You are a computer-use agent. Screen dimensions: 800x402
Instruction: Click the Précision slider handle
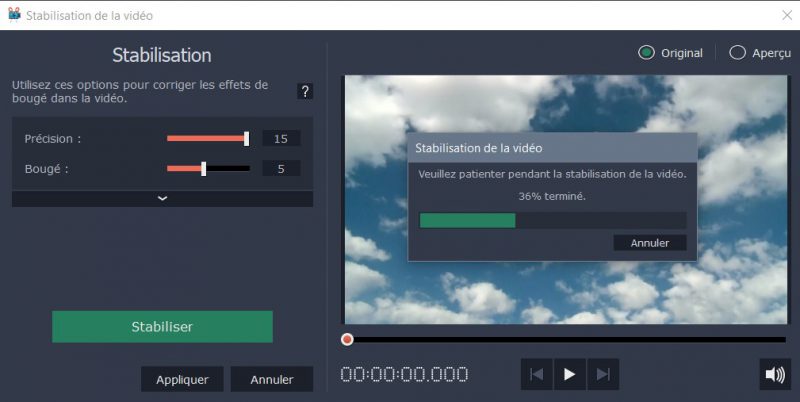246,139
